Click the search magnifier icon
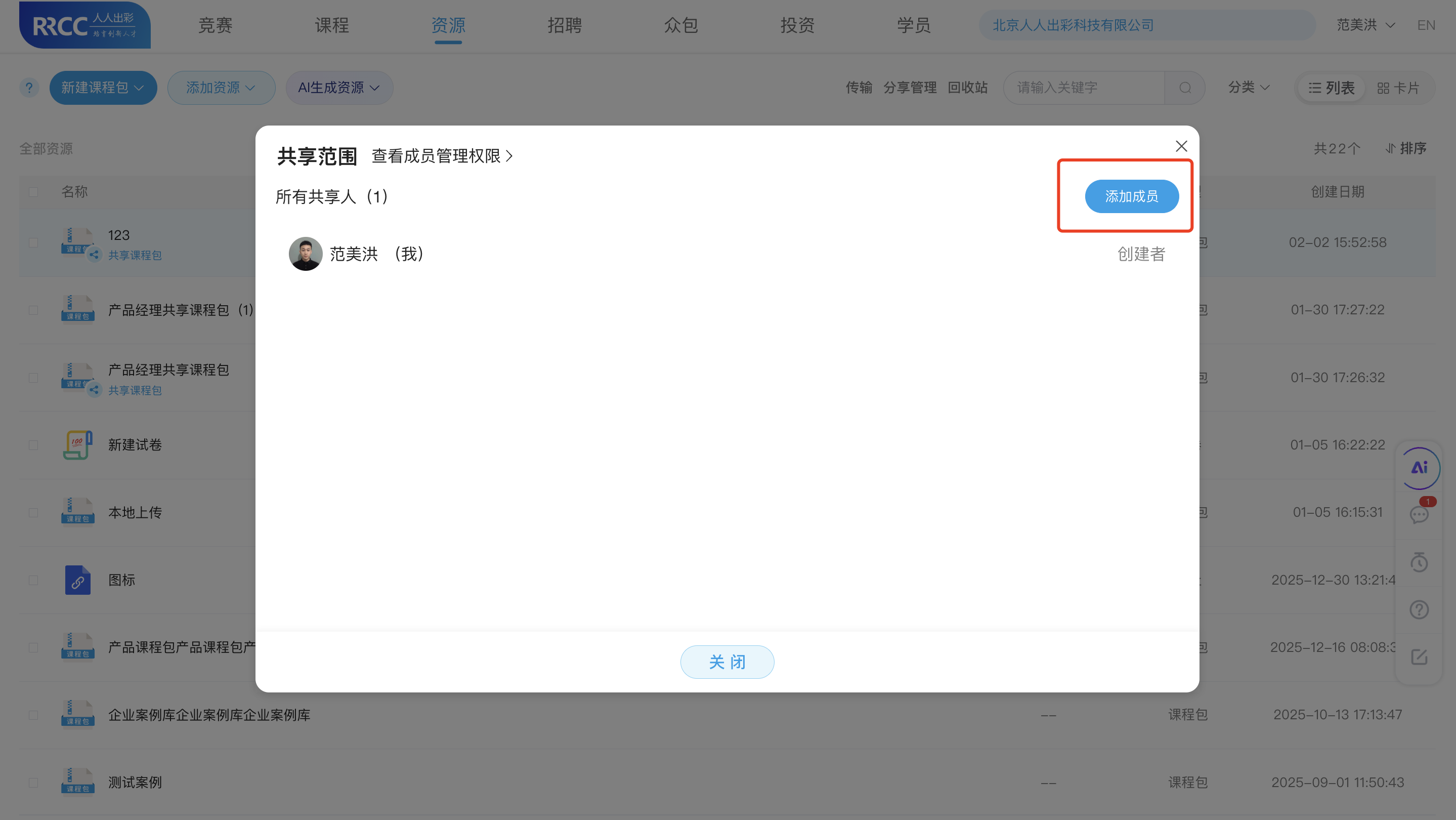 click(1185, 88)
